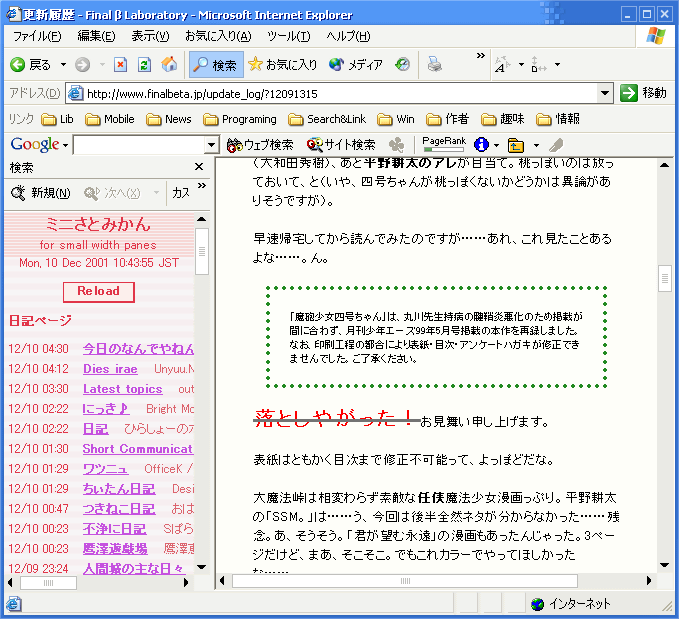Open the 作者 links folder

click(x=447, y=119)
